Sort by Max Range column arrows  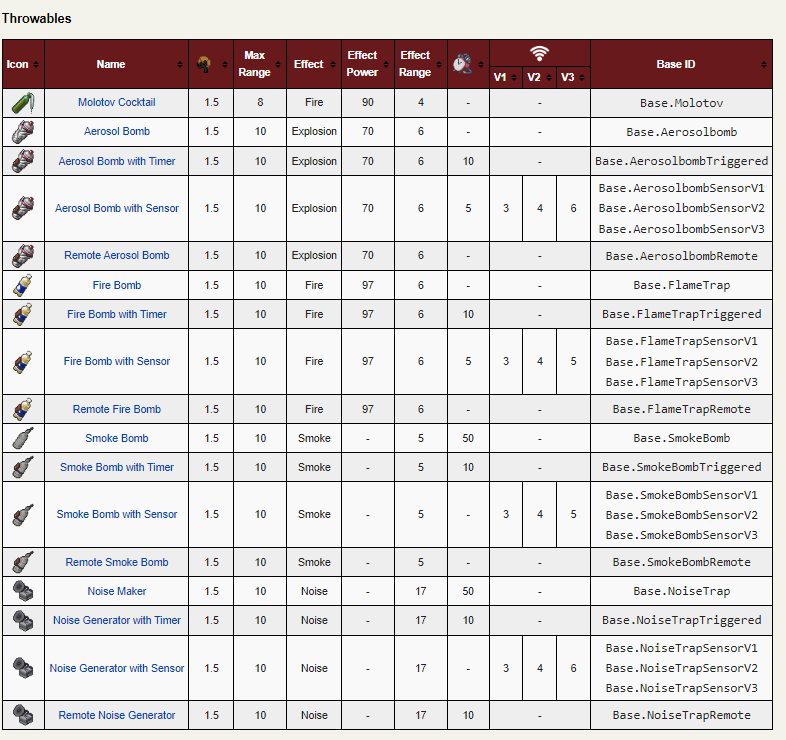(278, 65)
